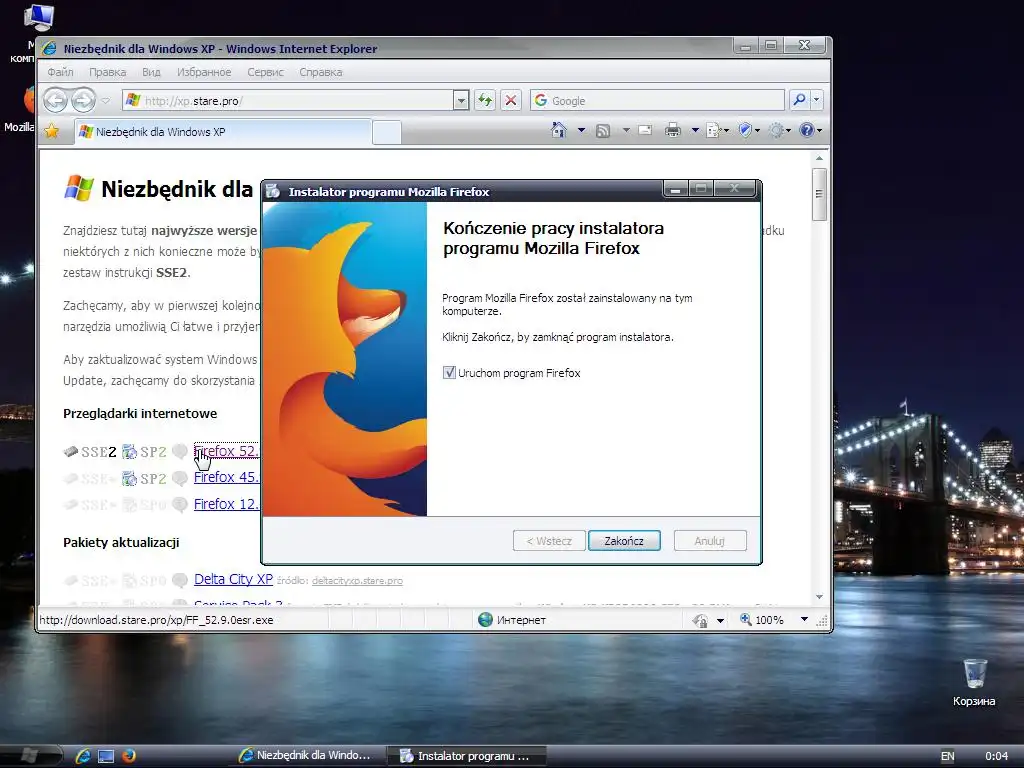Click the Wstecz button in the installer
This screenshot has width=1024, height=768.
[549, 541]
